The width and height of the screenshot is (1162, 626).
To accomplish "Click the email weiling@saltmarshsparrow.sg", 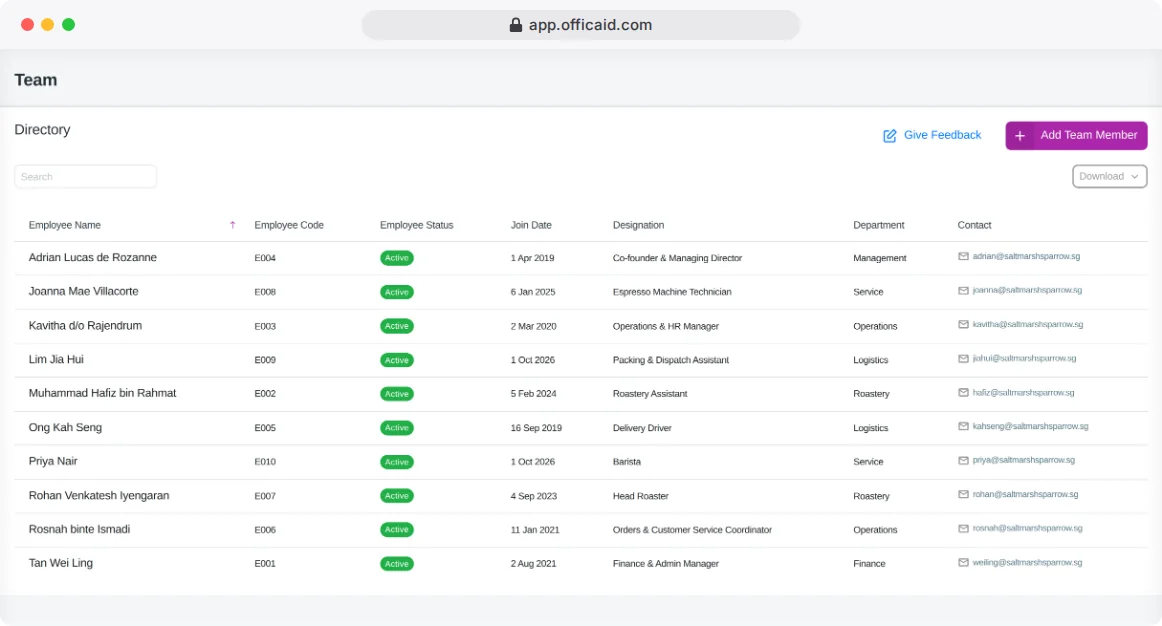I will coord(1027,563).
